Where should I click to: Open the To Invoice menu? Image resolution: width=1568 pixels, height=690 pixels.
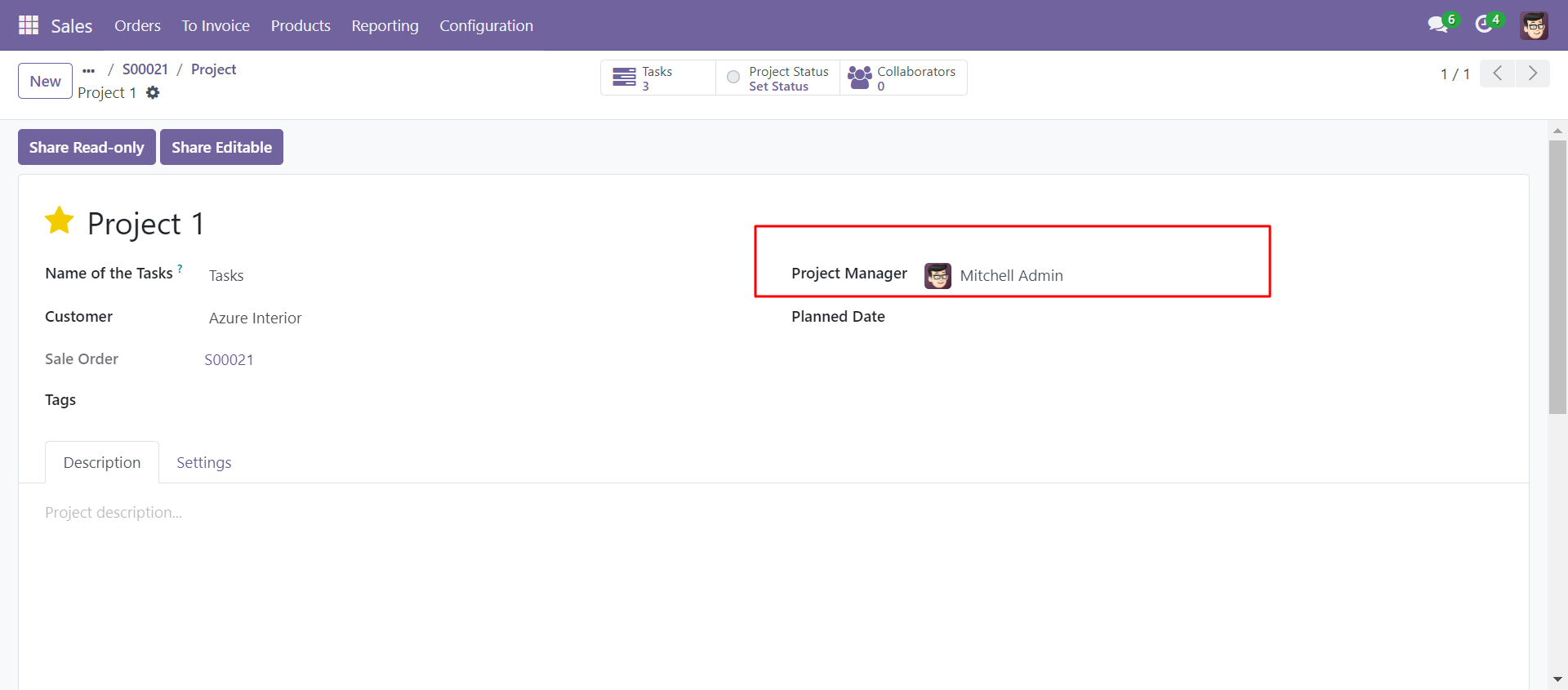click(216, 25)
